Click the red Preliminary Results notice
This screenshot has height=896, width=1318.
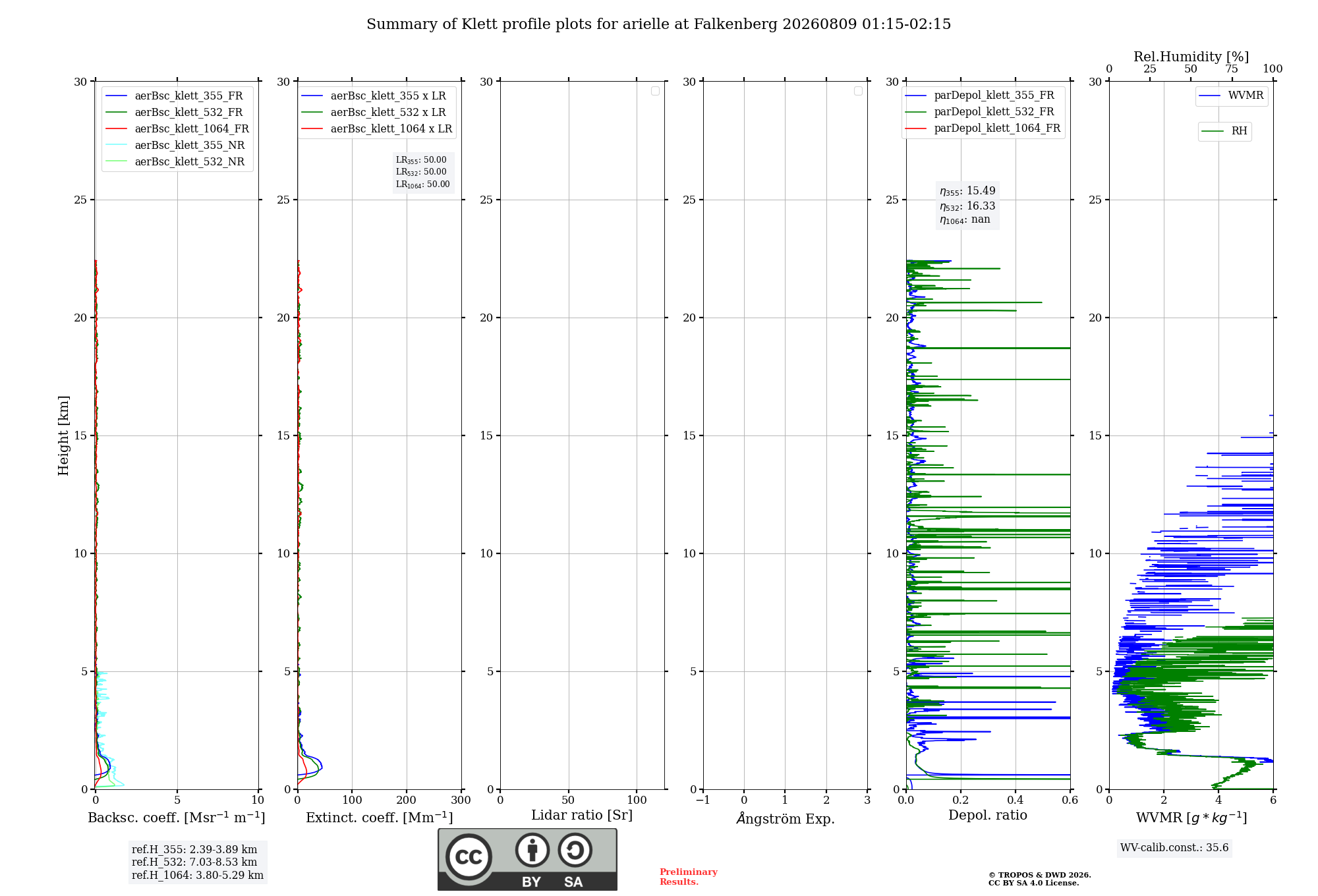point(689,877)
